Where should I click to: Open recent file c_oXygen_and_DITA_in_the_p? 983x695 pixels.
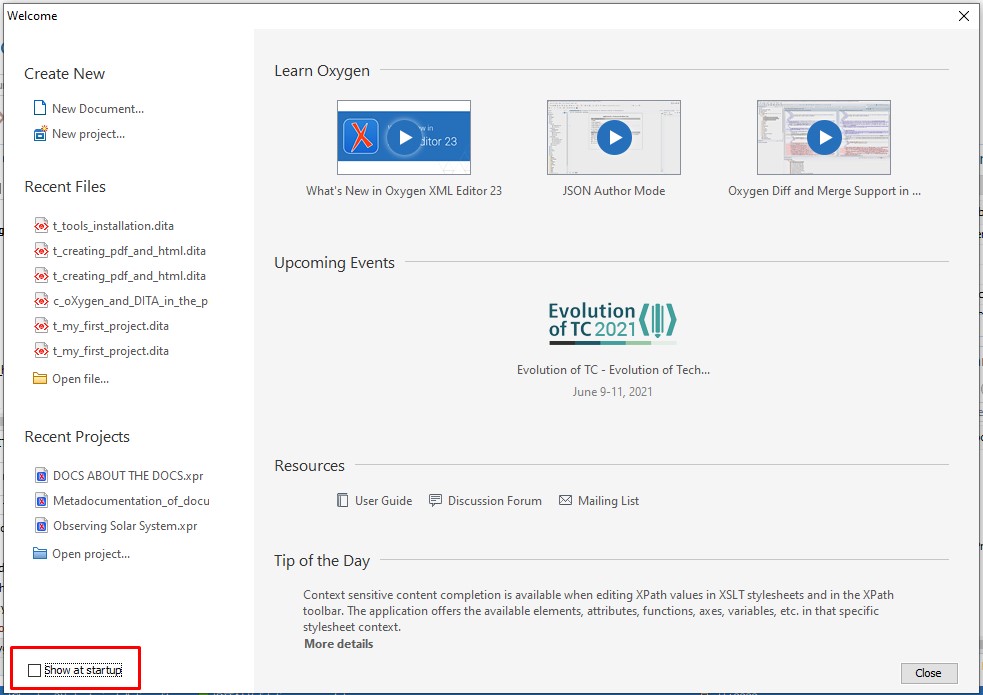130,301
